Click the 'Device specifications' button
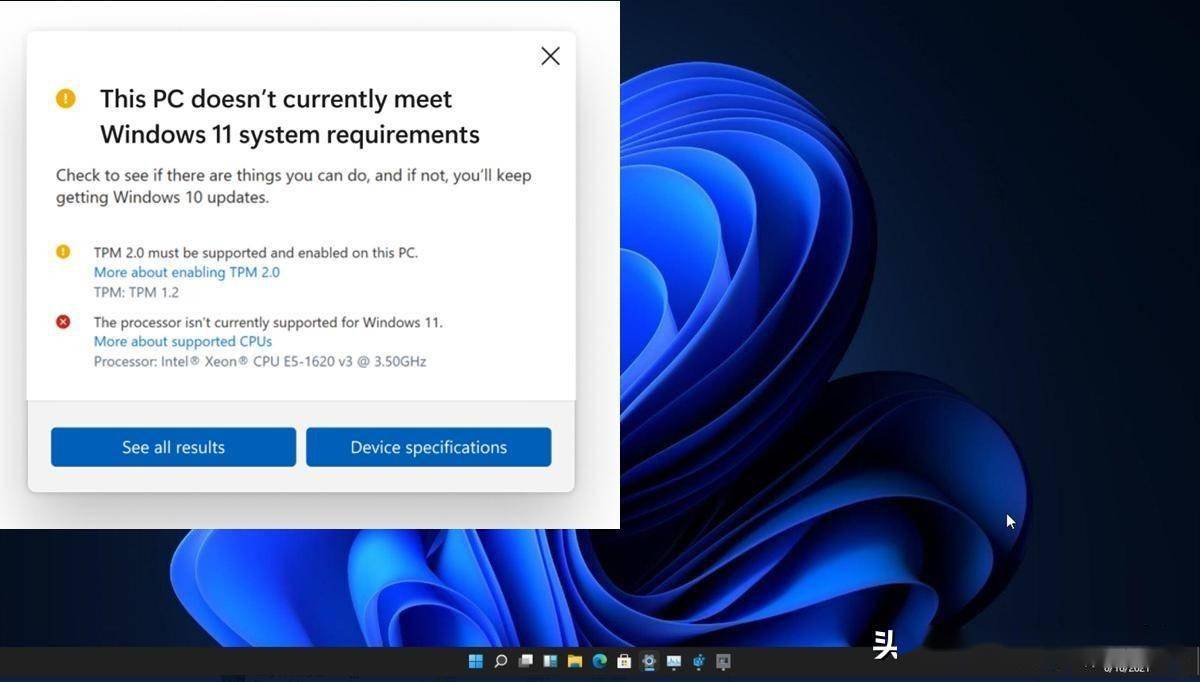Viewport: 1200px width, 682px height. tap(428, 447)
